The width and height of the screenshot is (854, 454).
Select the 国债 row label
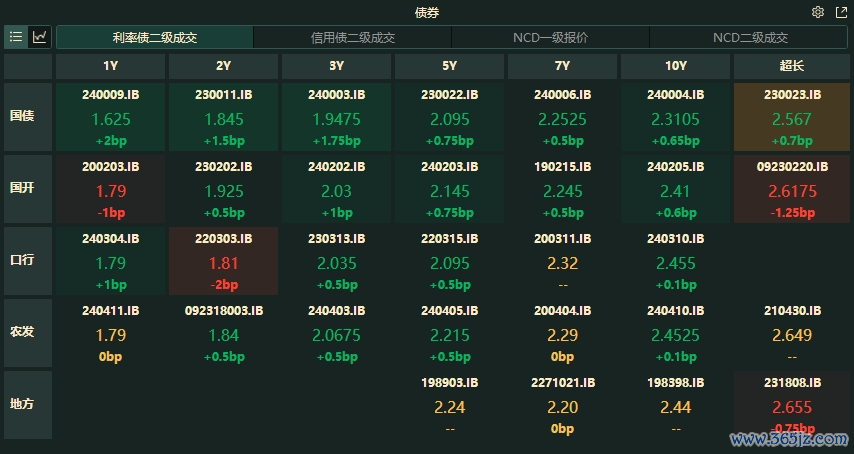(23, 116)
